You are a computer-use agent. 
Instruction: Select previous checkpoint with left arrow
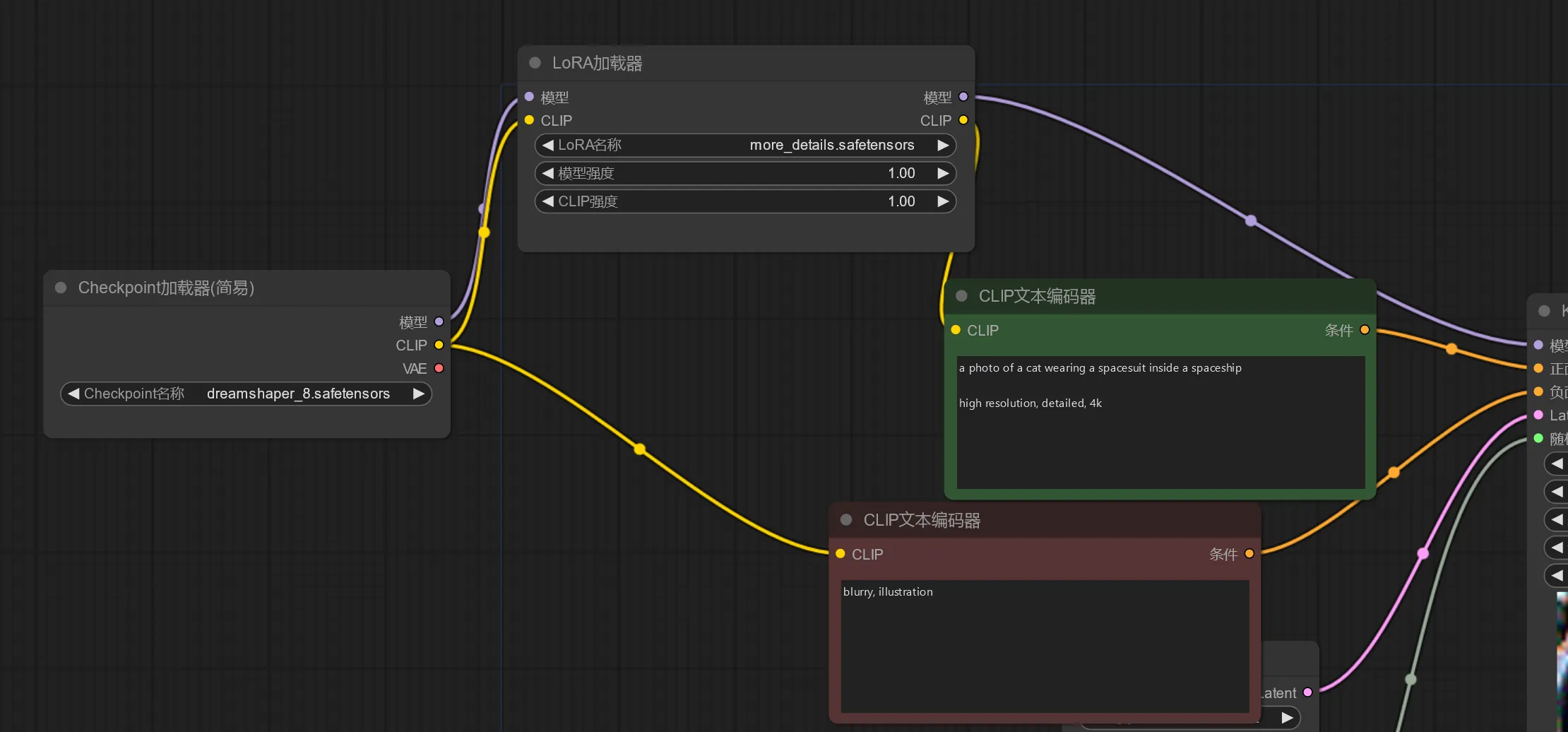(x=73, y=394)
